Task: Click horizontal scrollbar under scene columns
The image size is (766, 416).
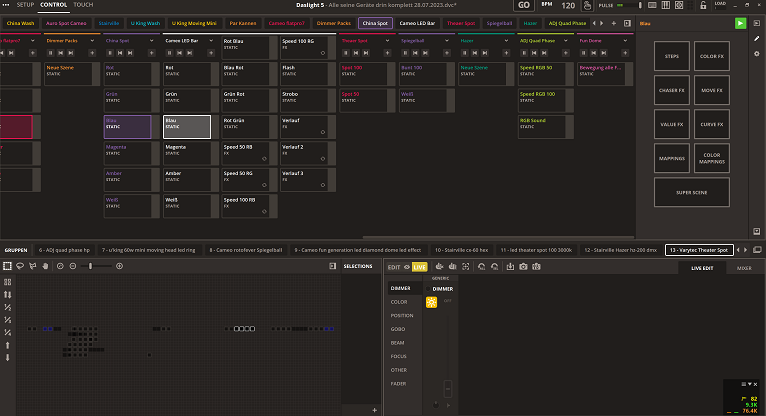Action: point(498,238)
